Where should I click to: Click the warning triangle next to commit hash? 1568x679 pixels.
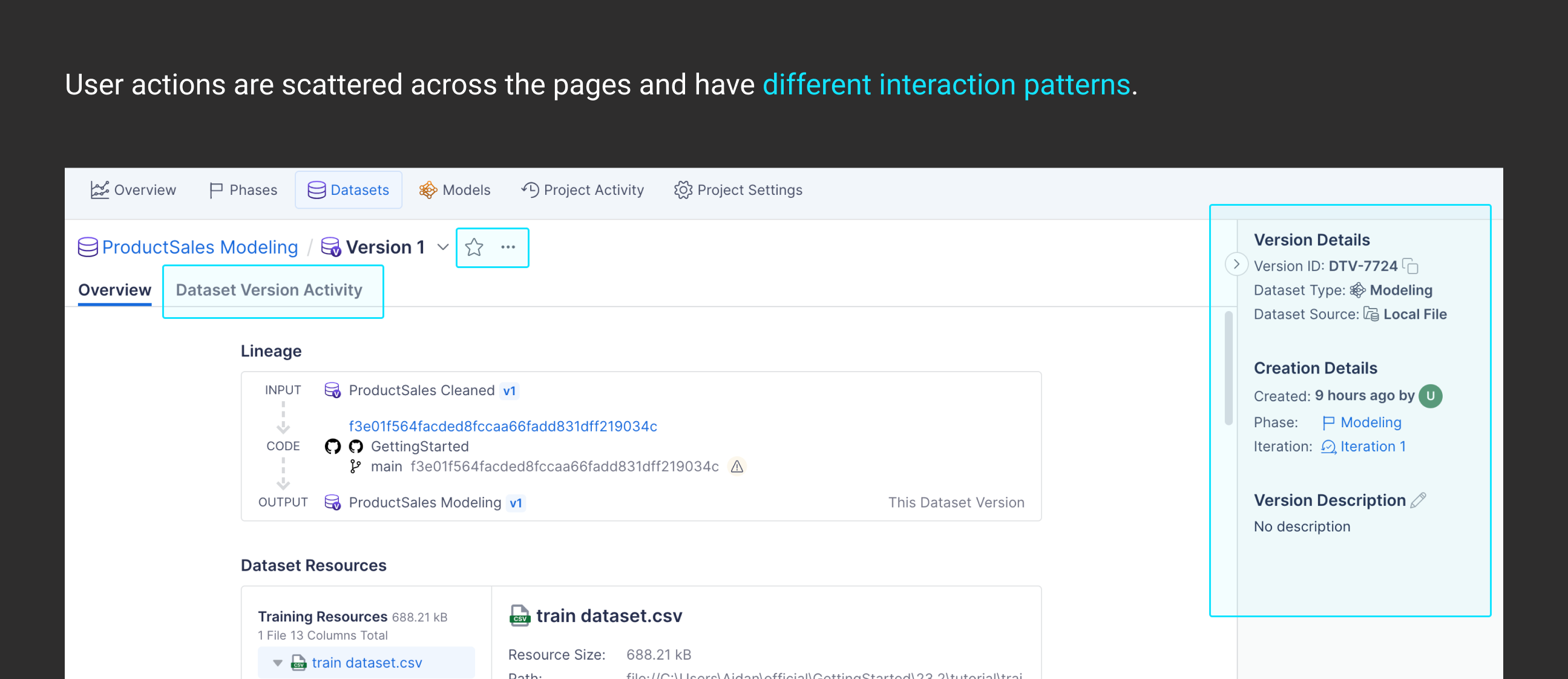click(x=736, y=467)
